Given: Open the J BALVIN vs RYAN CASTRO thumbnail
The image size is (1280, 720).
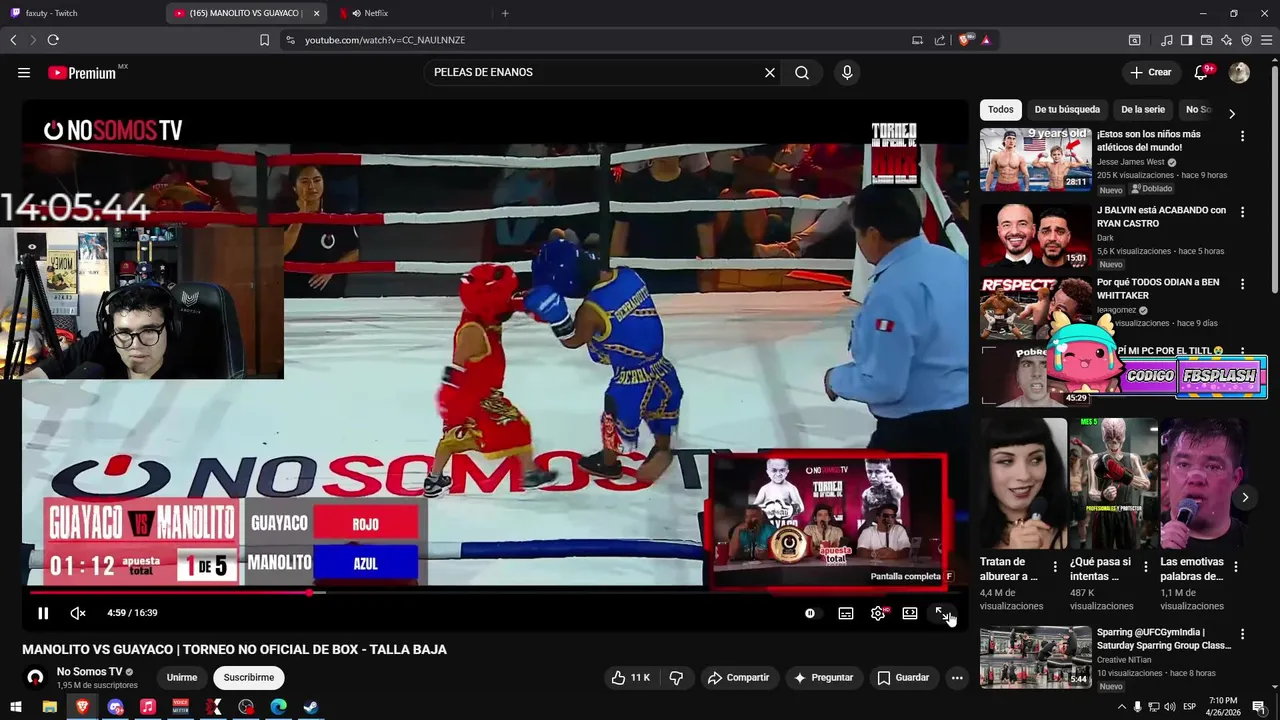Looking at the screenshot, I should 1036,236.
